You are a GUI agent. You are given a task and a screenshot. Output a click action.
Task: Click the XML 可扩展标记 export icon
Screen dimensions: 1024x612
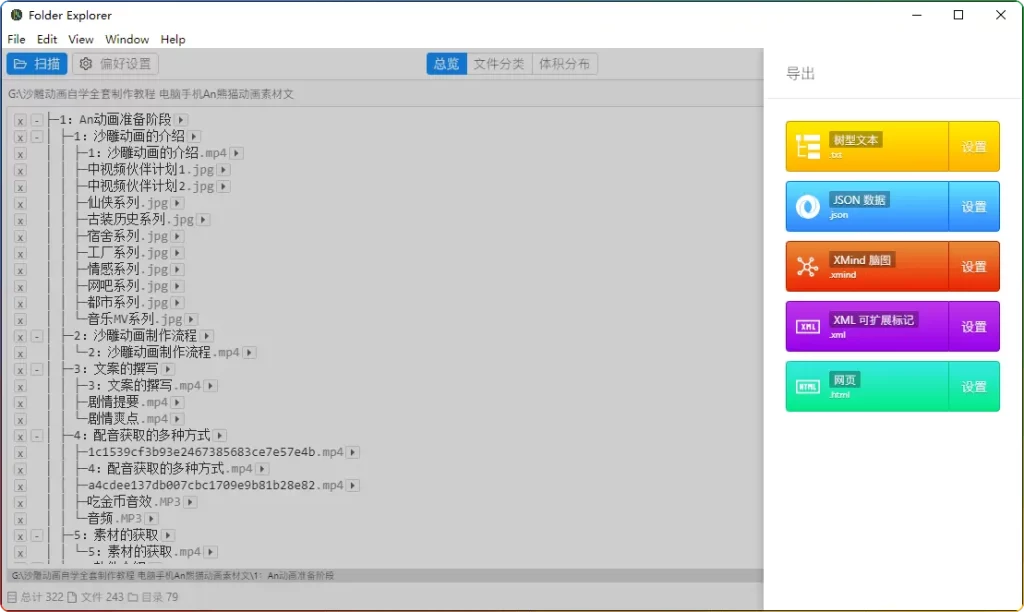pos(807,327)
